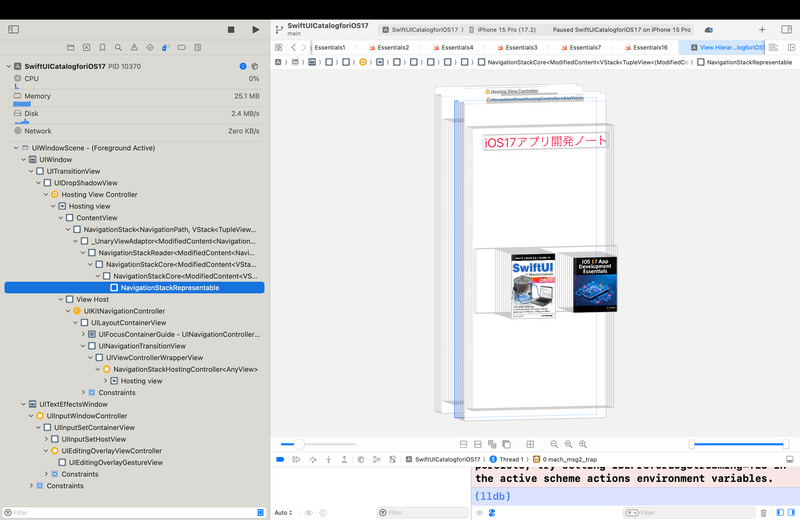The image size is (800, 520).
Task: Collapse the UITextEffectsWindow node
Action: [24, 404]
